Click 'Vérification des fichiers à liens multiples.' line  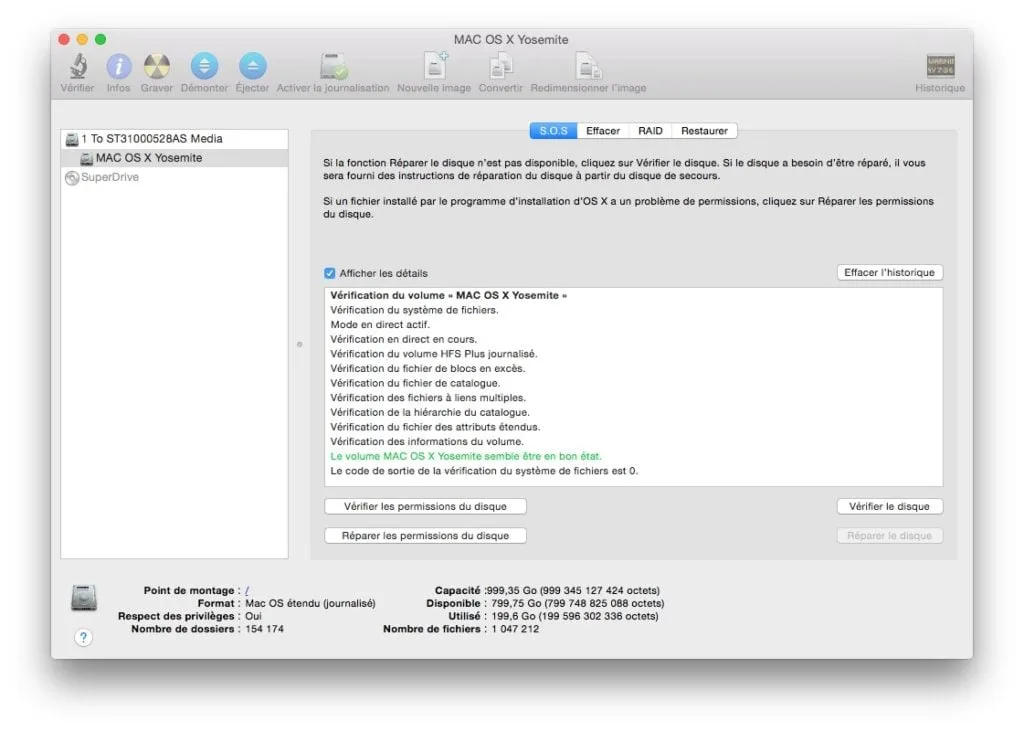click(428, 398)
